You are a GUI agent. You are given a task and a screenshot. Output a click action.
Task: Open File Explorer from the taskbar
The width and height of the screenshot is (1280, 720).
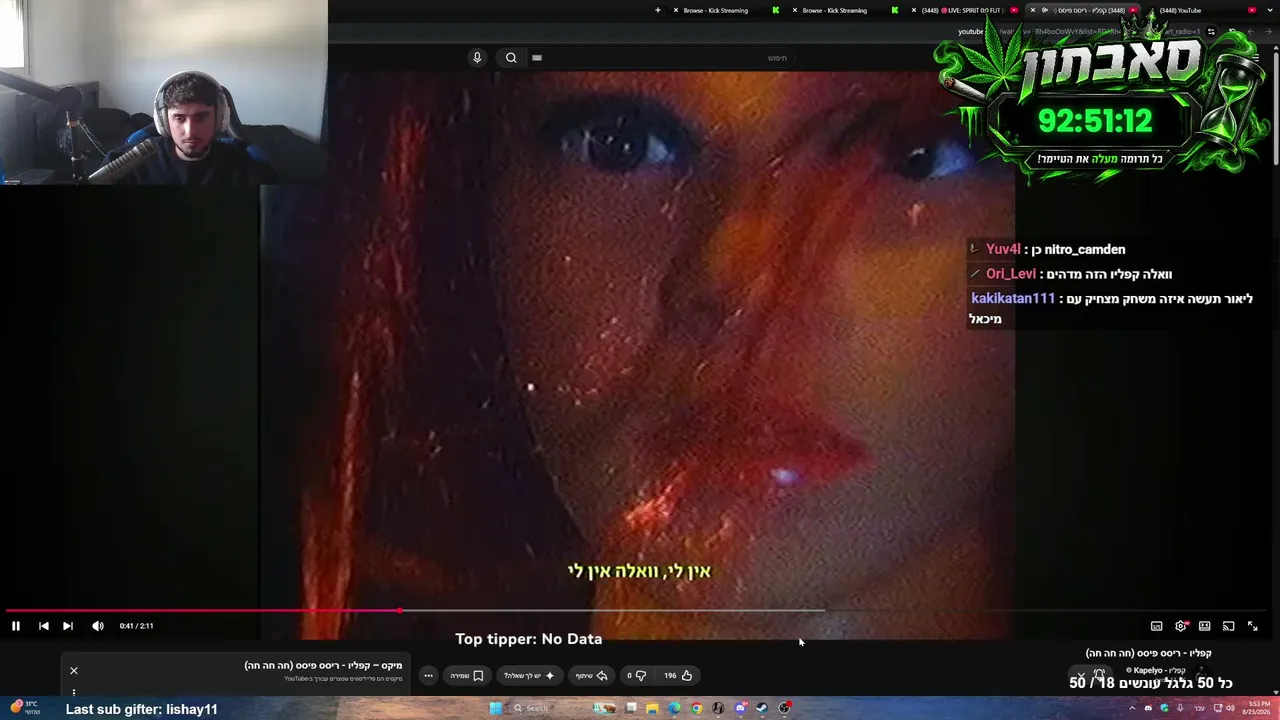652,708
